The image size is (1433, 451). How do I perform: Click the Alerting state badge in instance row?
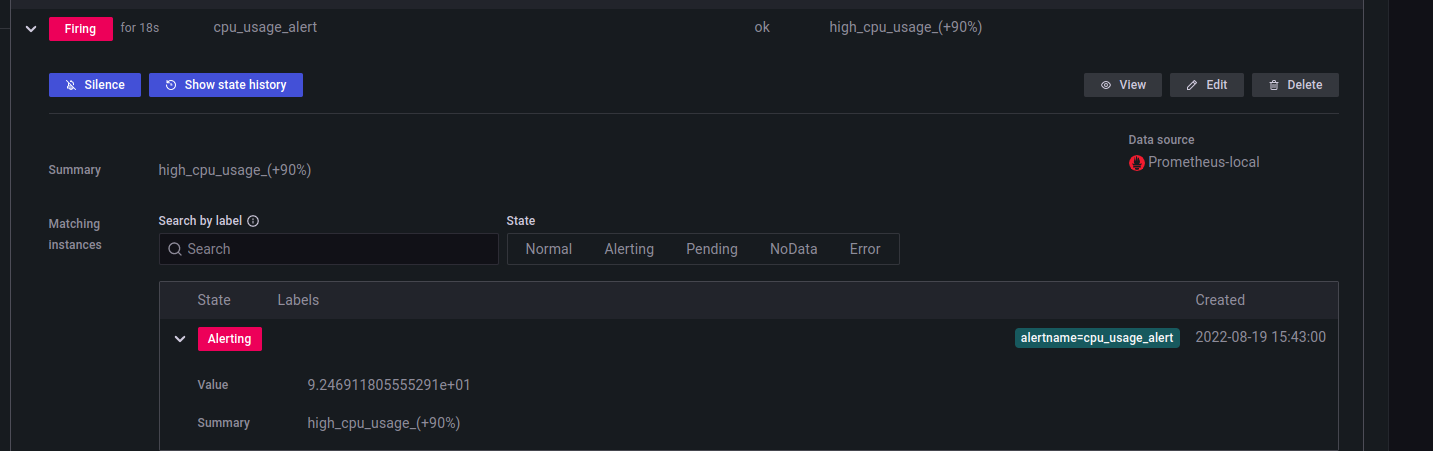[229, 339]
